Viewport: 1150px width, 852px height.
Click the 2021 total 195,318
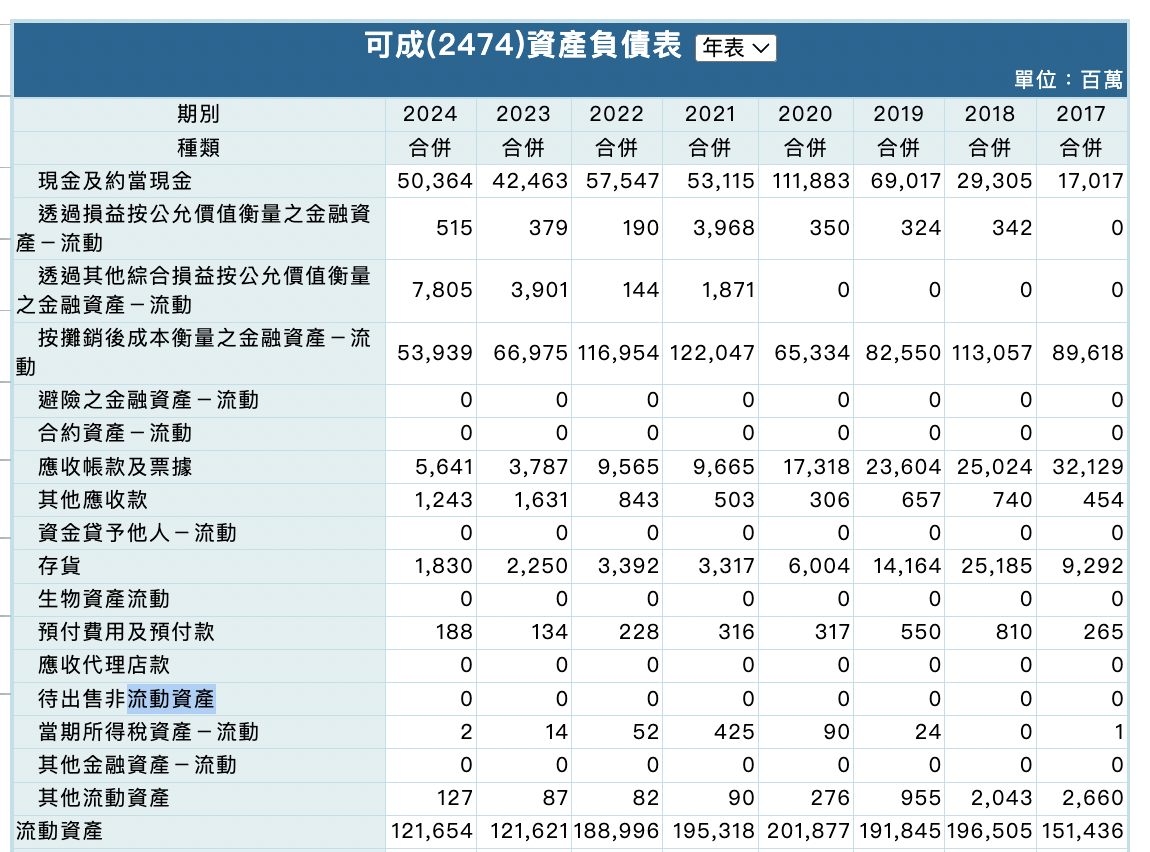point(713,831)
